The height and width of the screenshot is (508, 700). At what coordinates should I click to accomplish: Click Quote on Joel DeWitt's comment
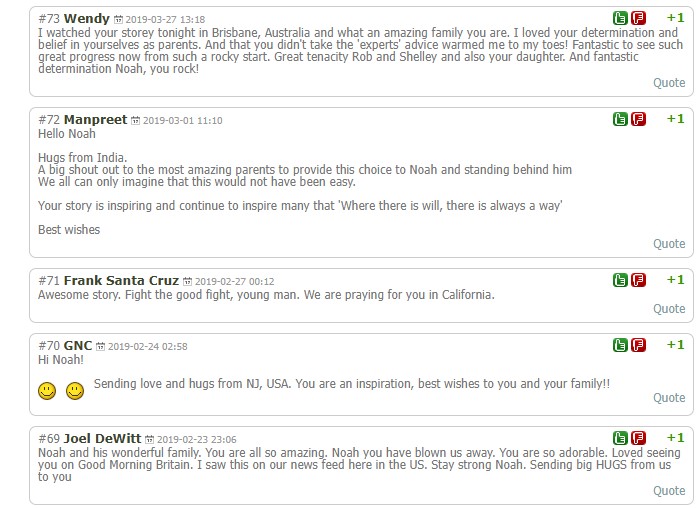(669, 491)
